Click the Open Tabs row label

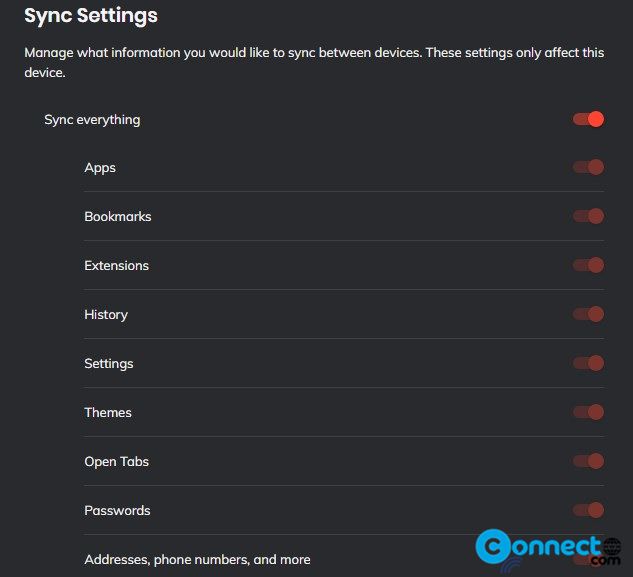tap(117, 462)
